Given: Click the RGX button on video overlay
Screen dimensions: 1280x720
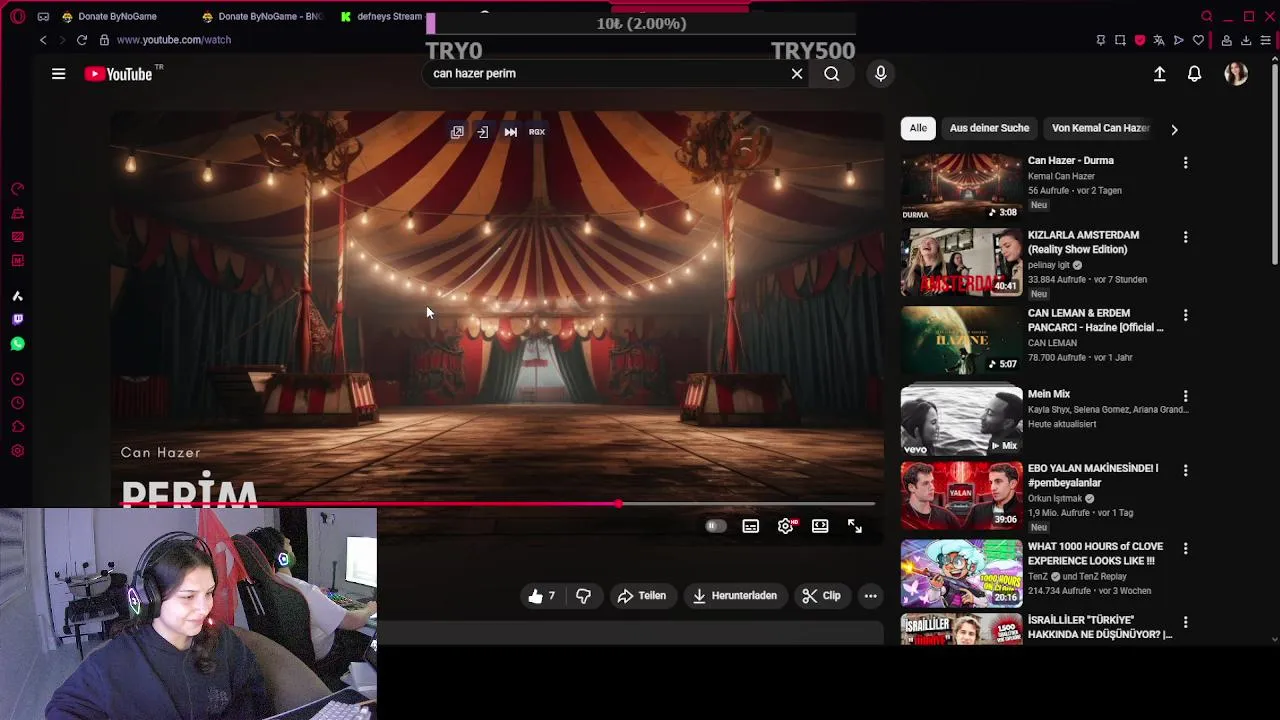Looking at the screenshot, I should point(537,132).
